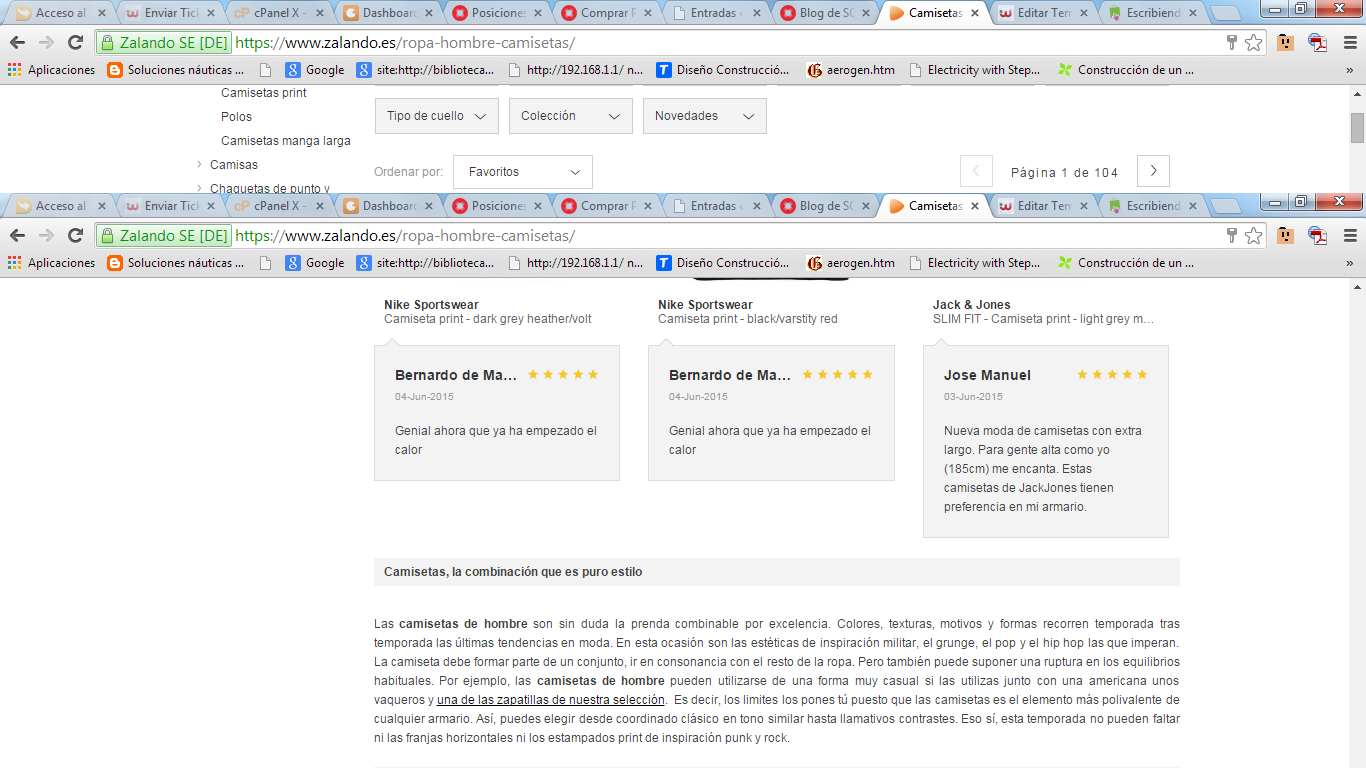Switch to the Editar Ter tab in lower window
Viewport: 1366px width, 768px height.
pyautogui.click(x=1044, y=206)
